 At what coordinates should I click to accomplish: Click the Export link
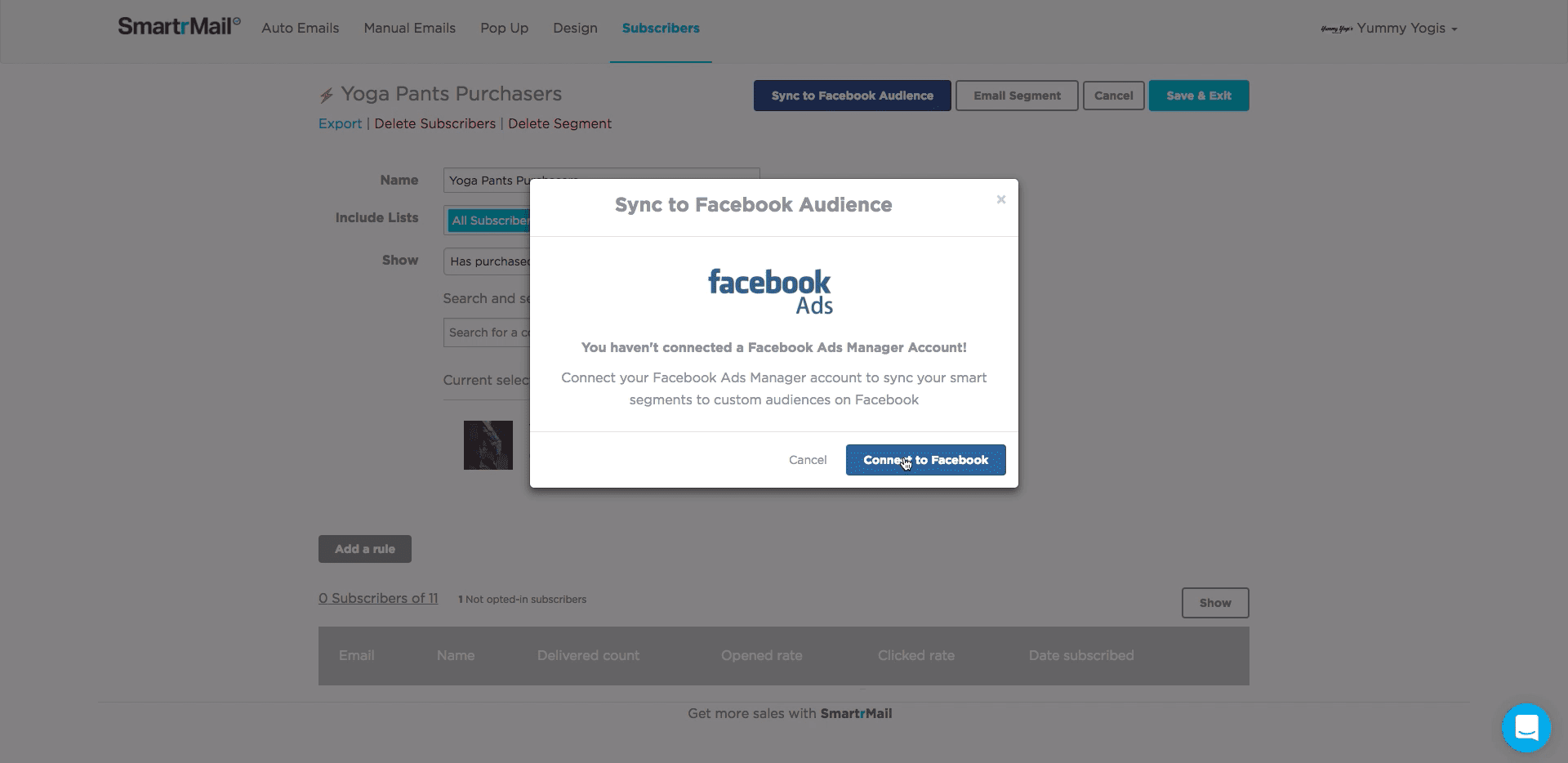click(340, 123)
